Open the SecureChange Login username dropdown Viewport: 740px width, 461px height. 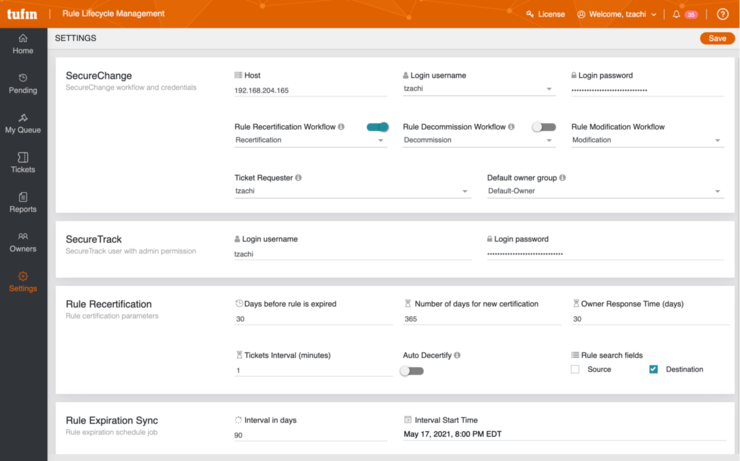click(479, 89)
